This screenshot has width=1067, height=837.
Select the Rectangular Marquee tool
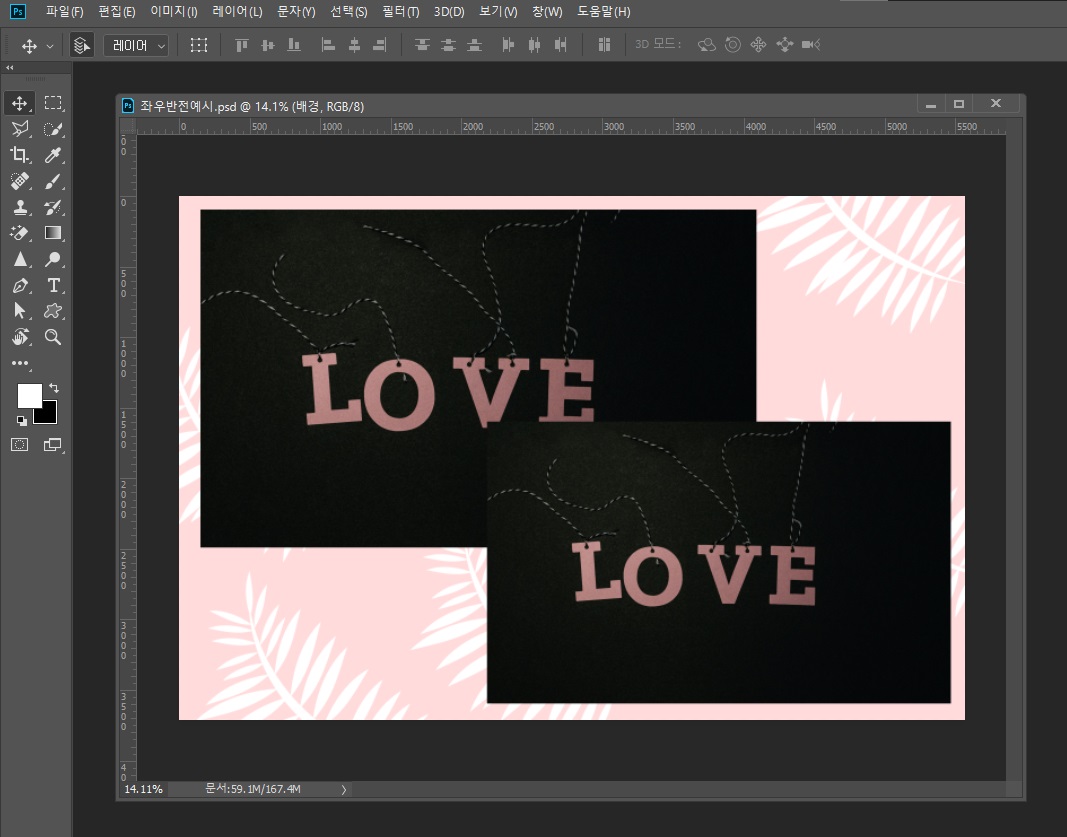pyautogui.click(x=53, y=103)
